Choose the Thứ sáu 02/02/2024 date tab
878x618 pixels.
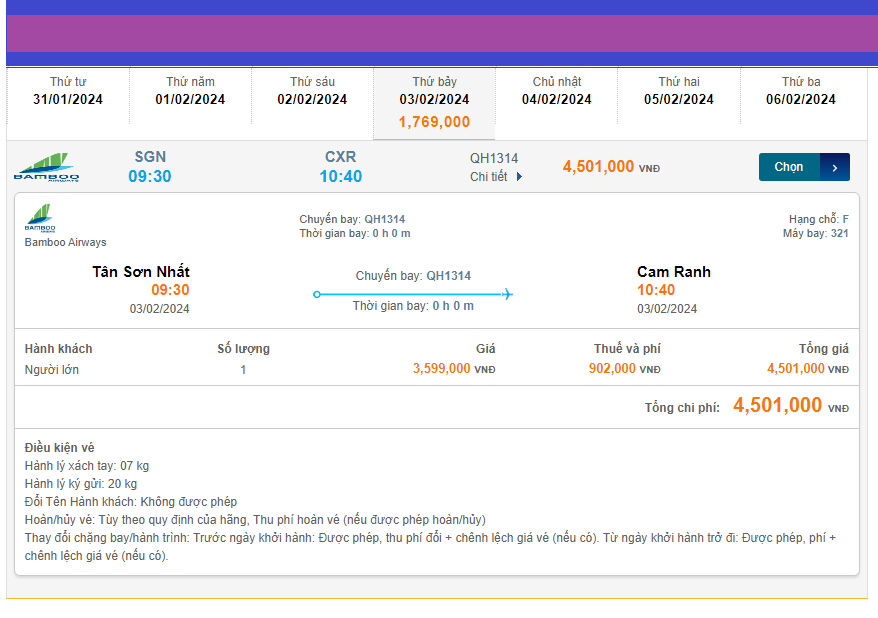click(312, 91)
